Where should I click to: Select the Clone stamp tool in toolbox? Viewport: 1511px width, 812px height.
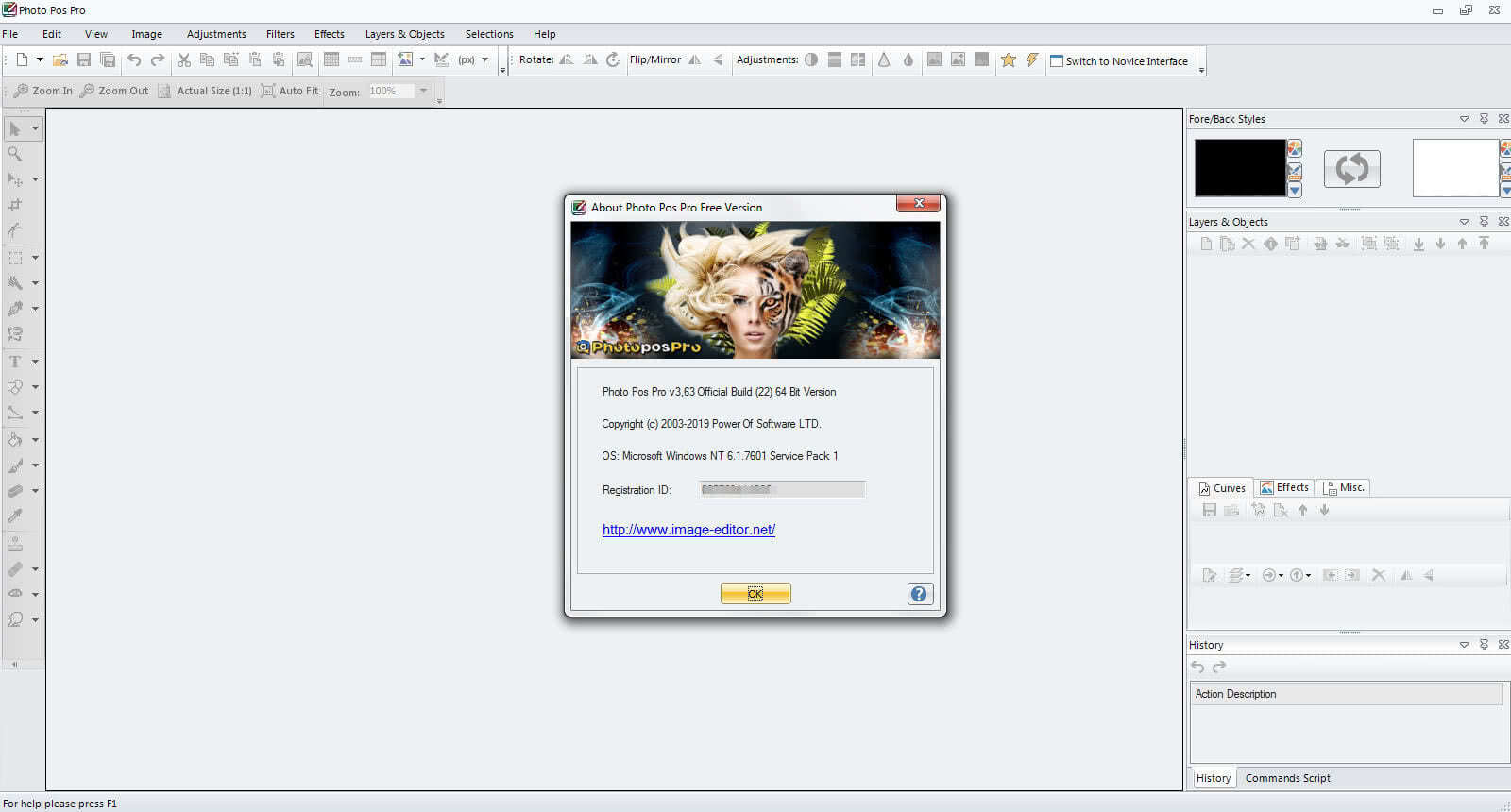click(15, 544)
